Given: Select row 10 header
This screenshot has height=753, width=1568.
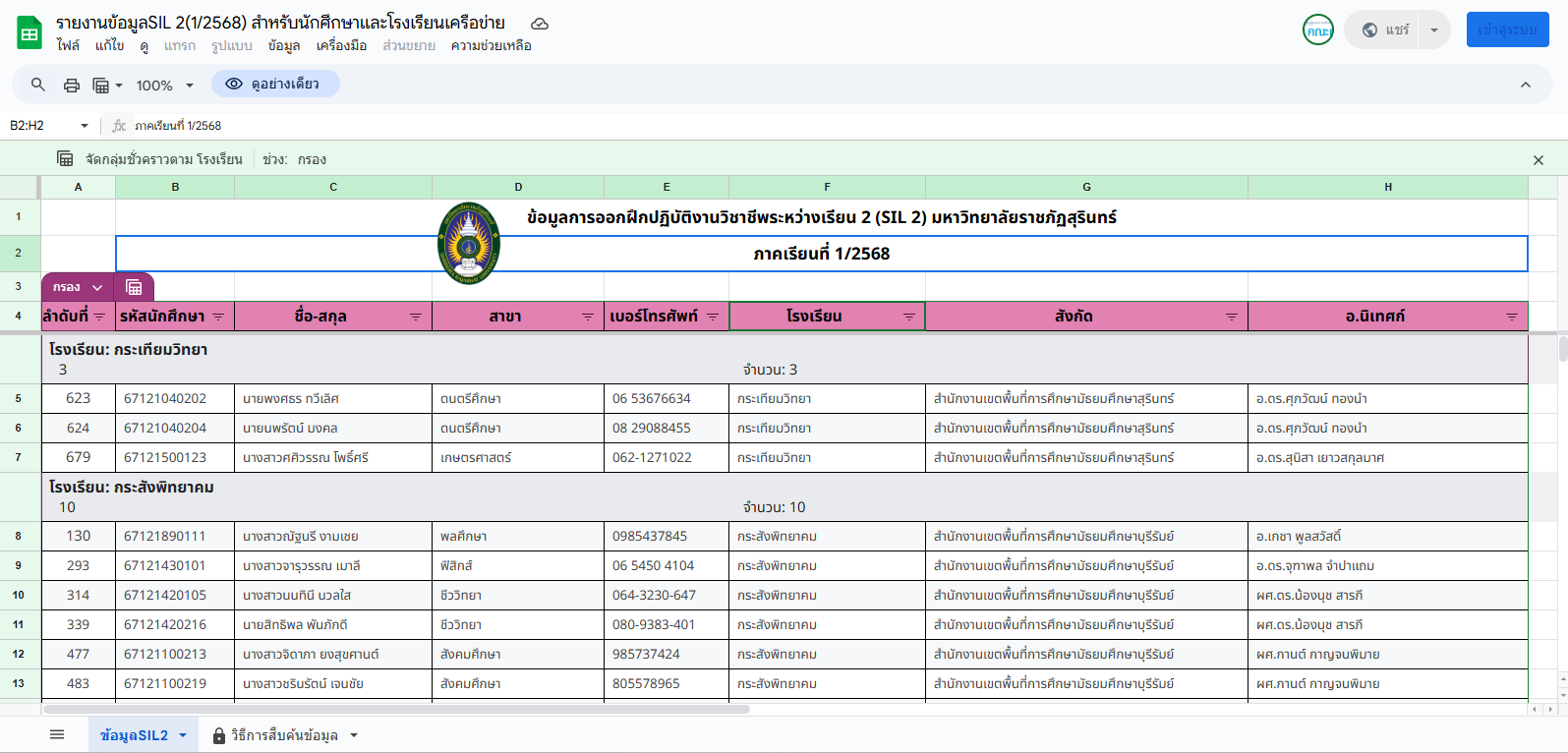Looking at the screenshot, I should click(20, 595).
